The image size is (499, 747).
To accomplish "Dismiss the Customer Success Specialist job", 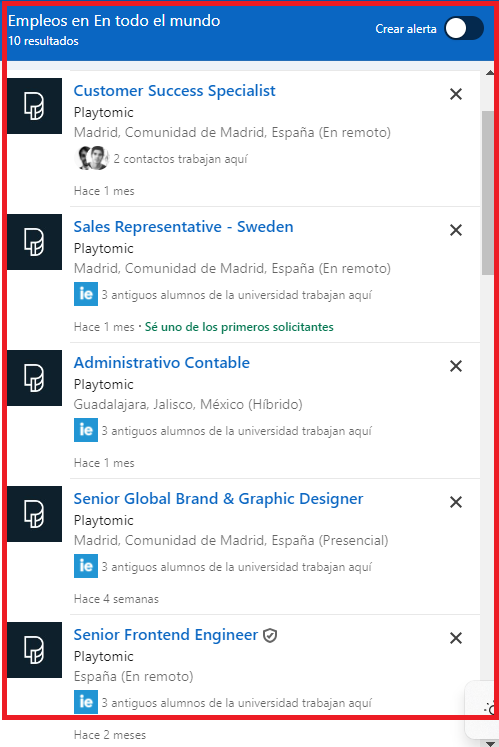I will point(456,94).
